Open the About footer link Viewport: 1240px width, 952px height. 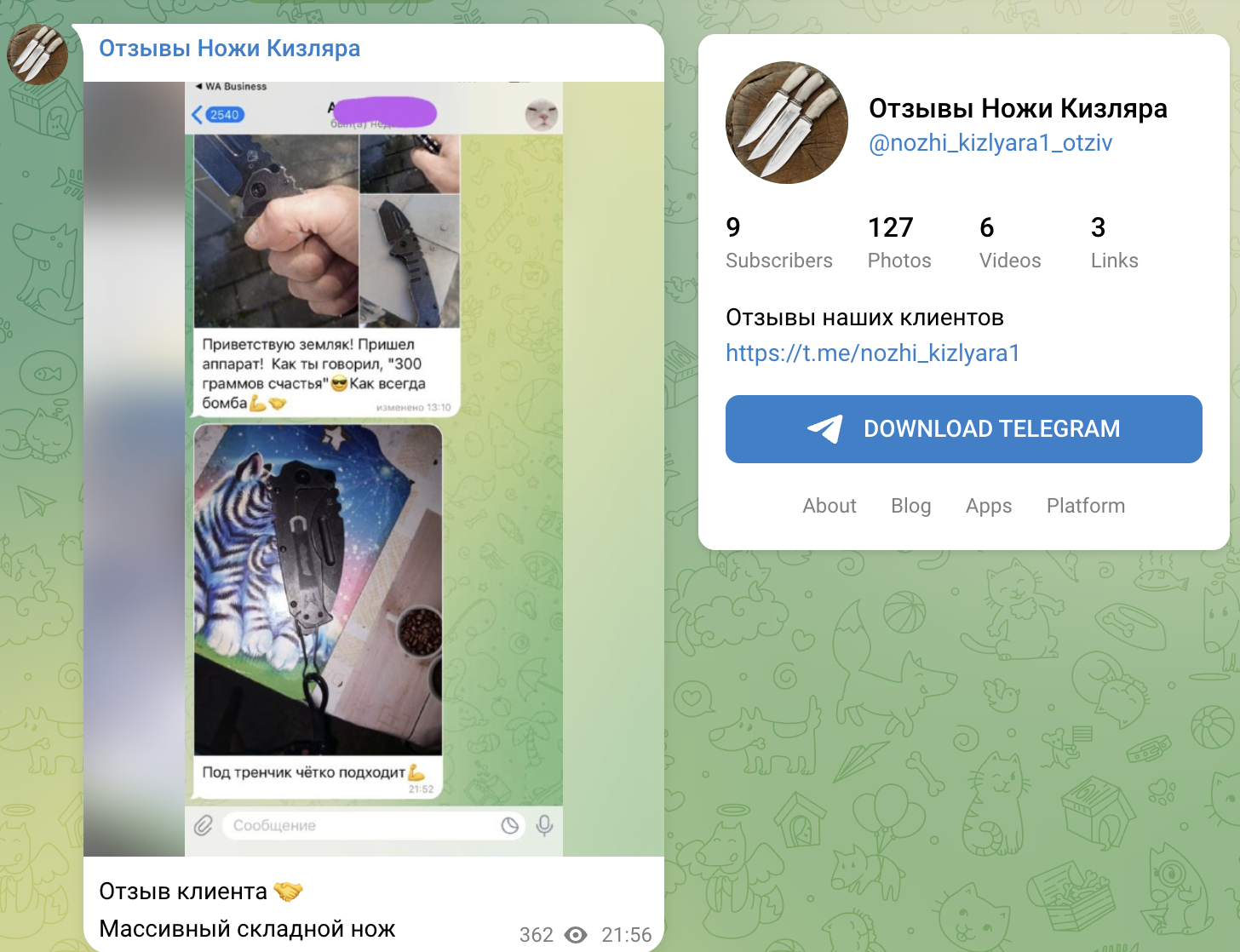(830, 506)
